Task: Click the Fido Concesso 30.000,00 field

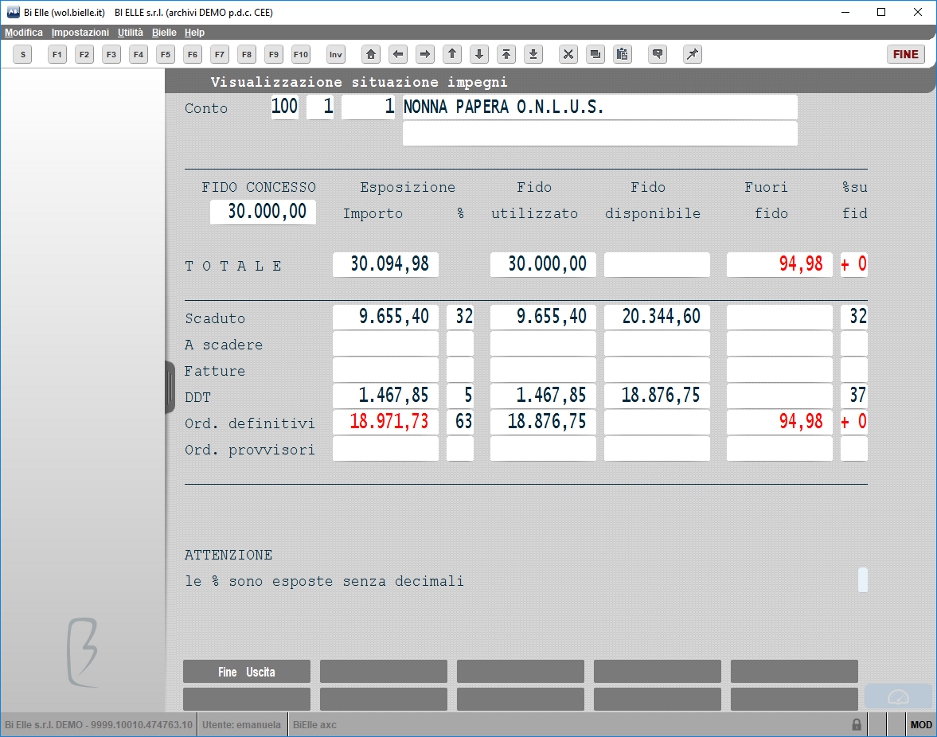Action: [x=263, y=212]
